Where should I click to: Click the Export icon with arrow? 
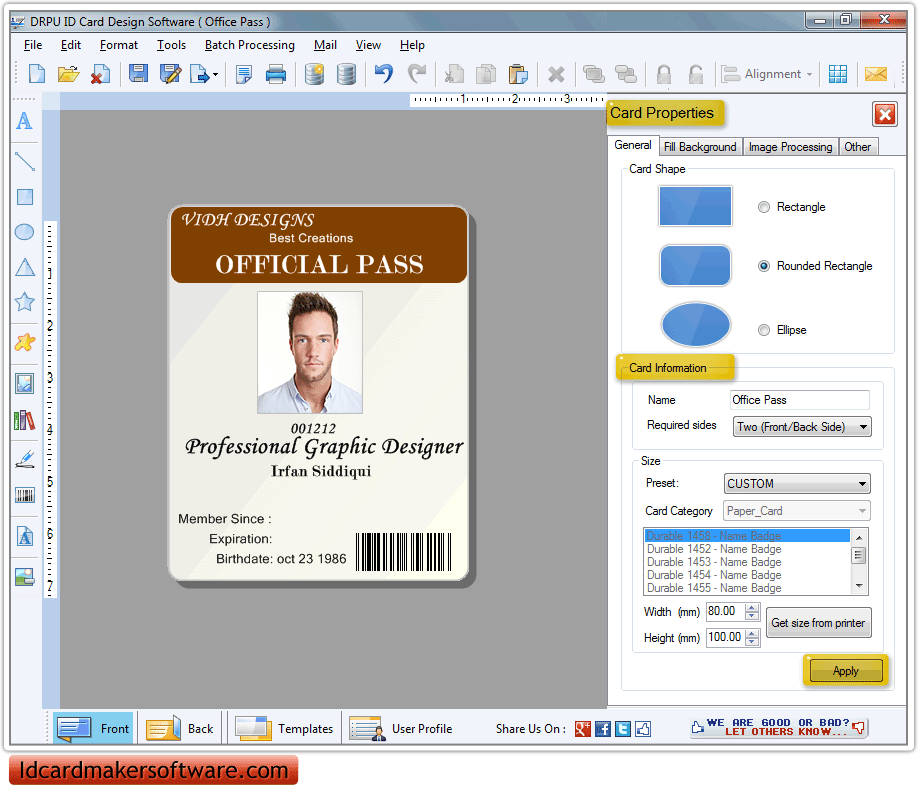(200, 74)
